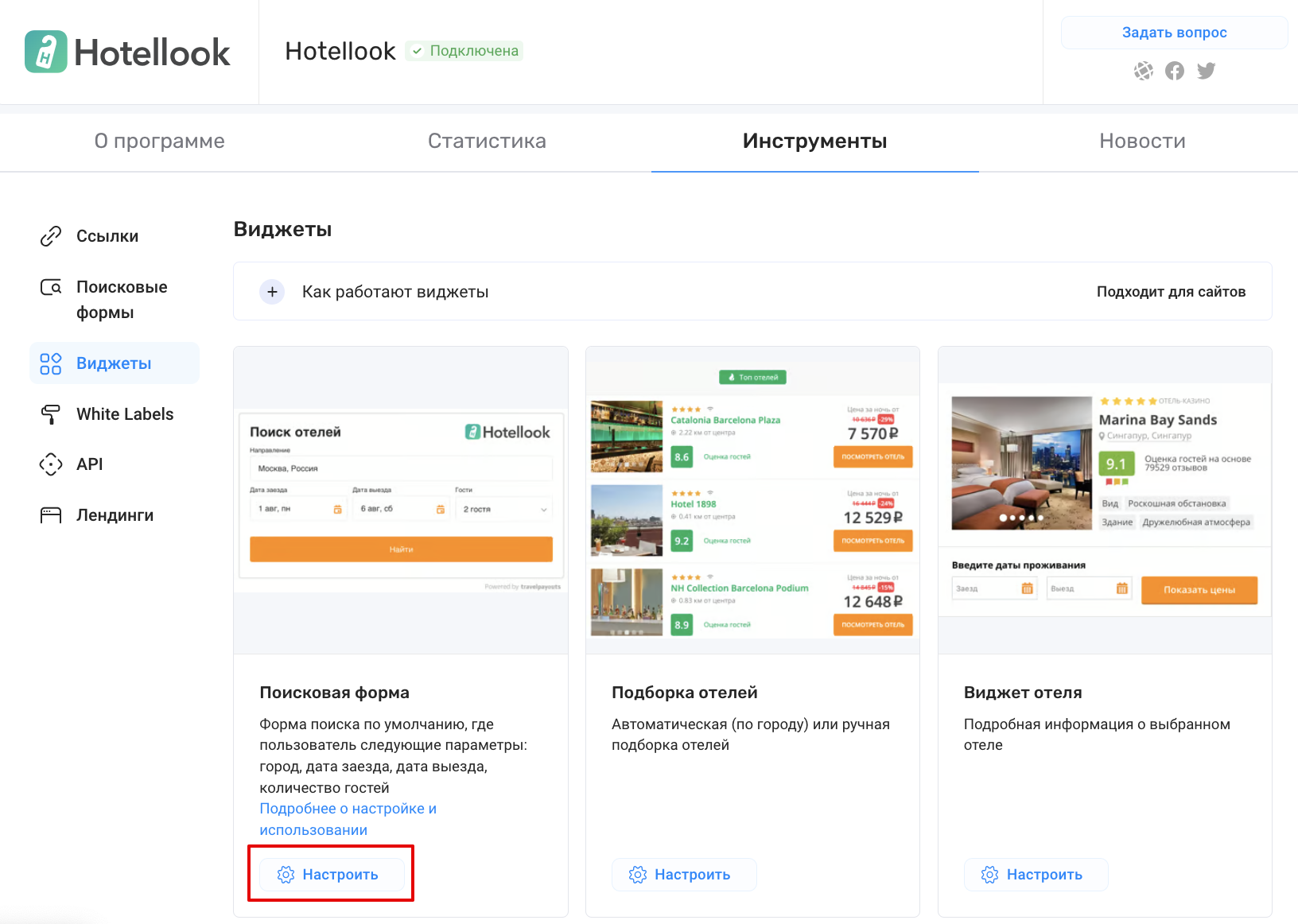Click the Задать вопрос button

pos(1174,33)
